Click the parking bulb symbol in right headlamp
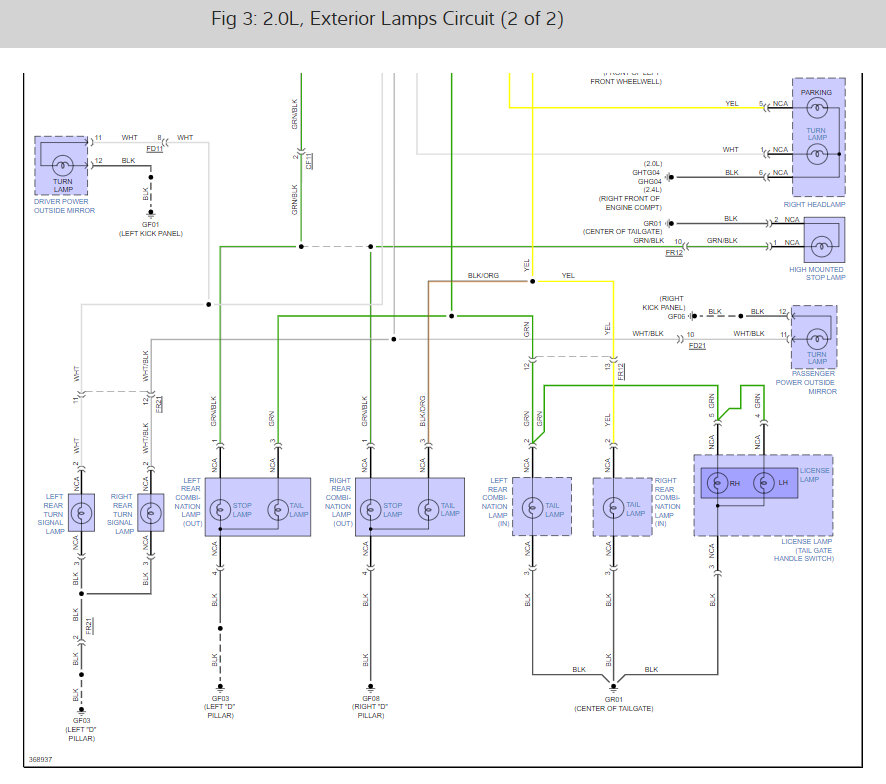886x784 pixels. pyautogui.click(x=817, y=108)
